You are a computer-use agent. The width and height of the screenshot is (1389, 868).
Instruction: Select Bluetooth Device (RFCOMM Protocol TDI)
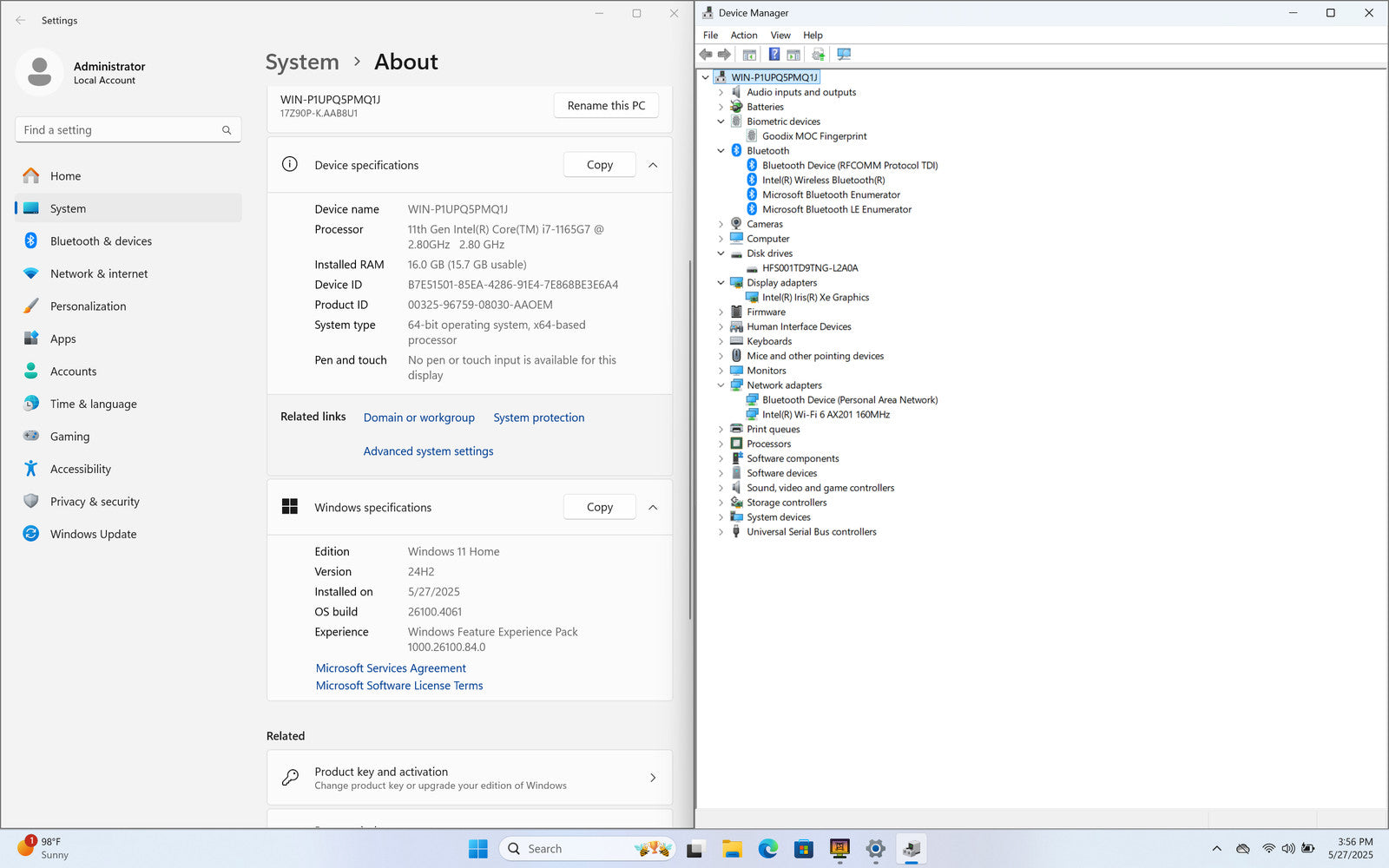click(x=850, y=166)
